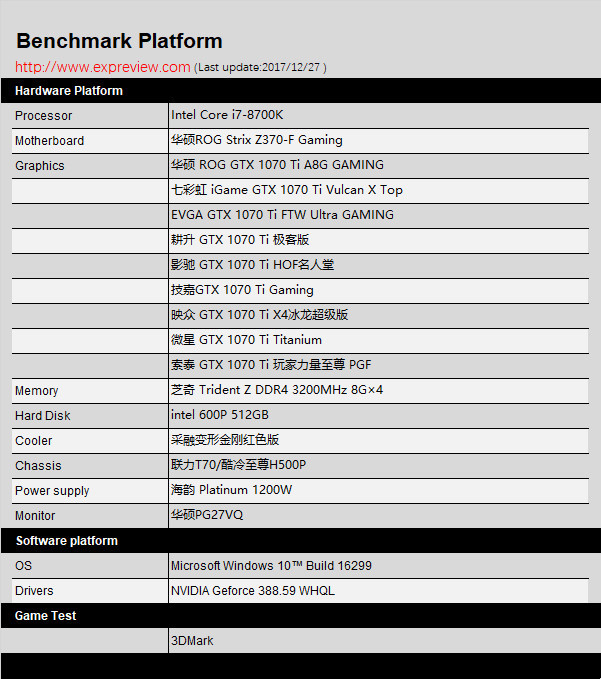Click the Trident Z DDR4 3200MHz memory cell
Image resolution: width=601 pixels, height=679 pixels.
[378, 390]
